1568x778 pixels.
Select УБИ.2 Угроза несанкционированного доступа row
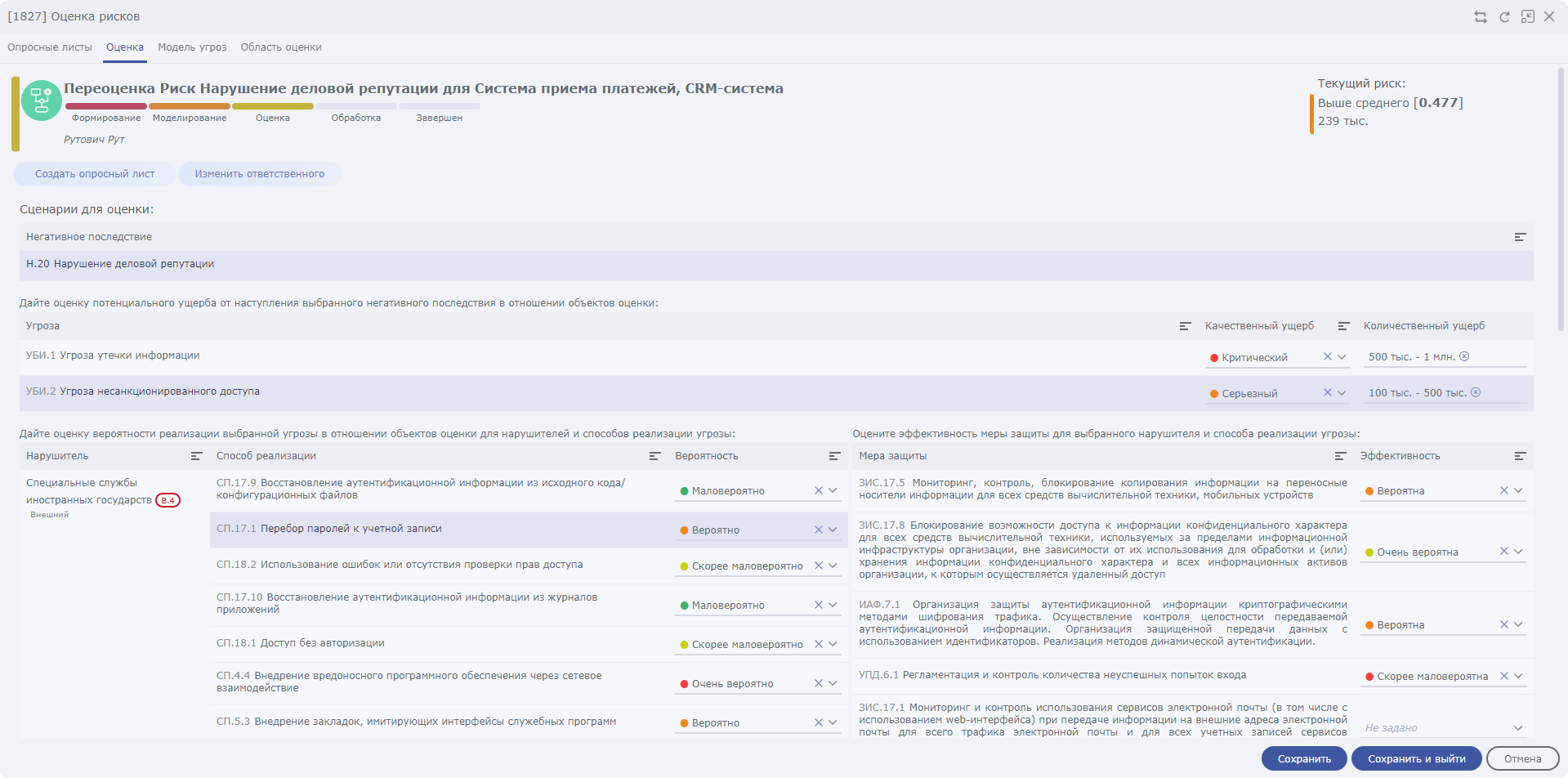[776, 393]
